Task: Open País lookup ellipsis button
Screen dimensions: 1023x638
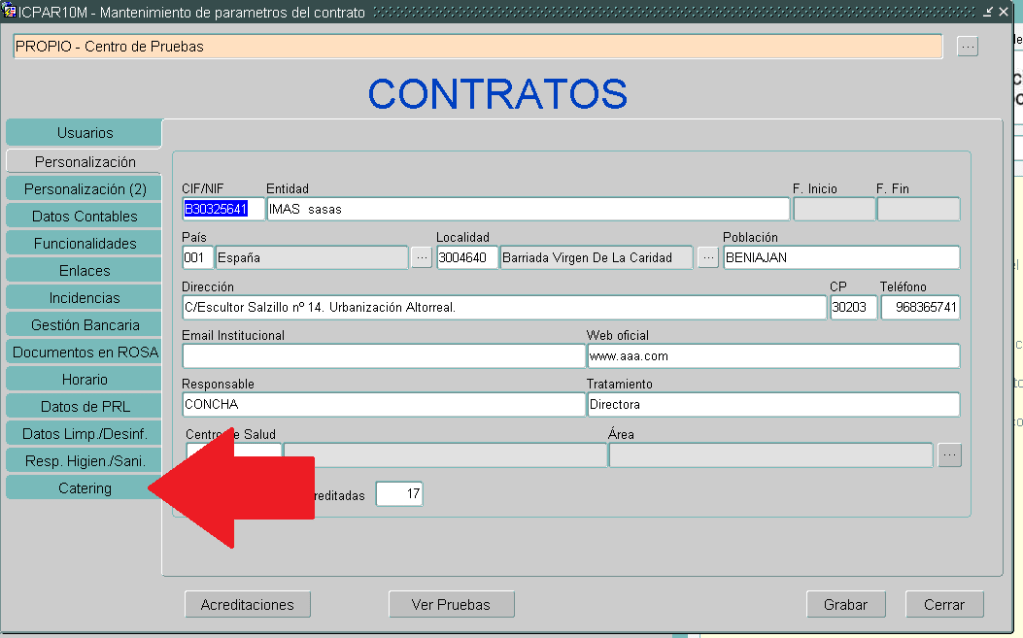Action: tap(422, 258)
